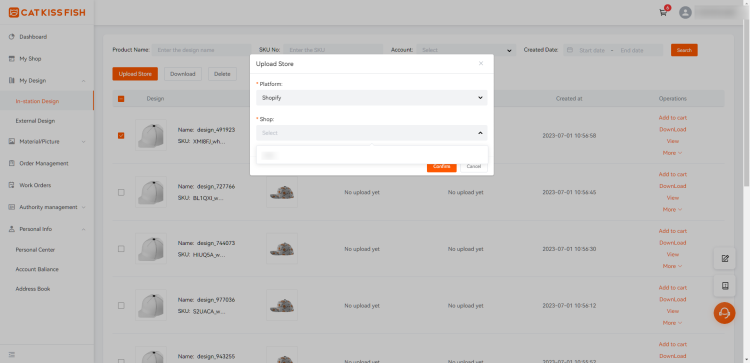Expand More menu for design_744073
The image size is (750, 363).
coord(672,266)
